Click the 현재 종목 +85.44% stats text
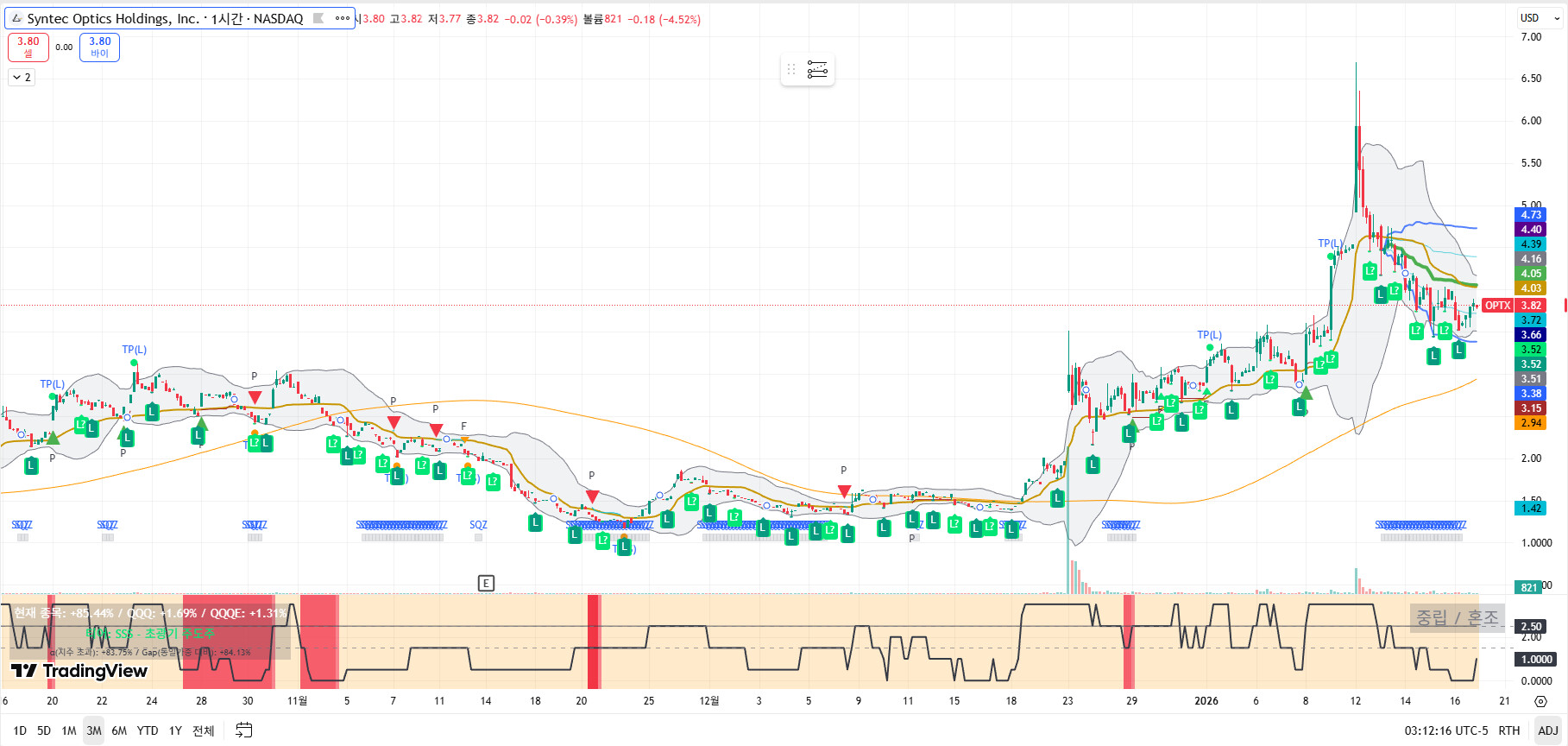 (x=150, y=613)
